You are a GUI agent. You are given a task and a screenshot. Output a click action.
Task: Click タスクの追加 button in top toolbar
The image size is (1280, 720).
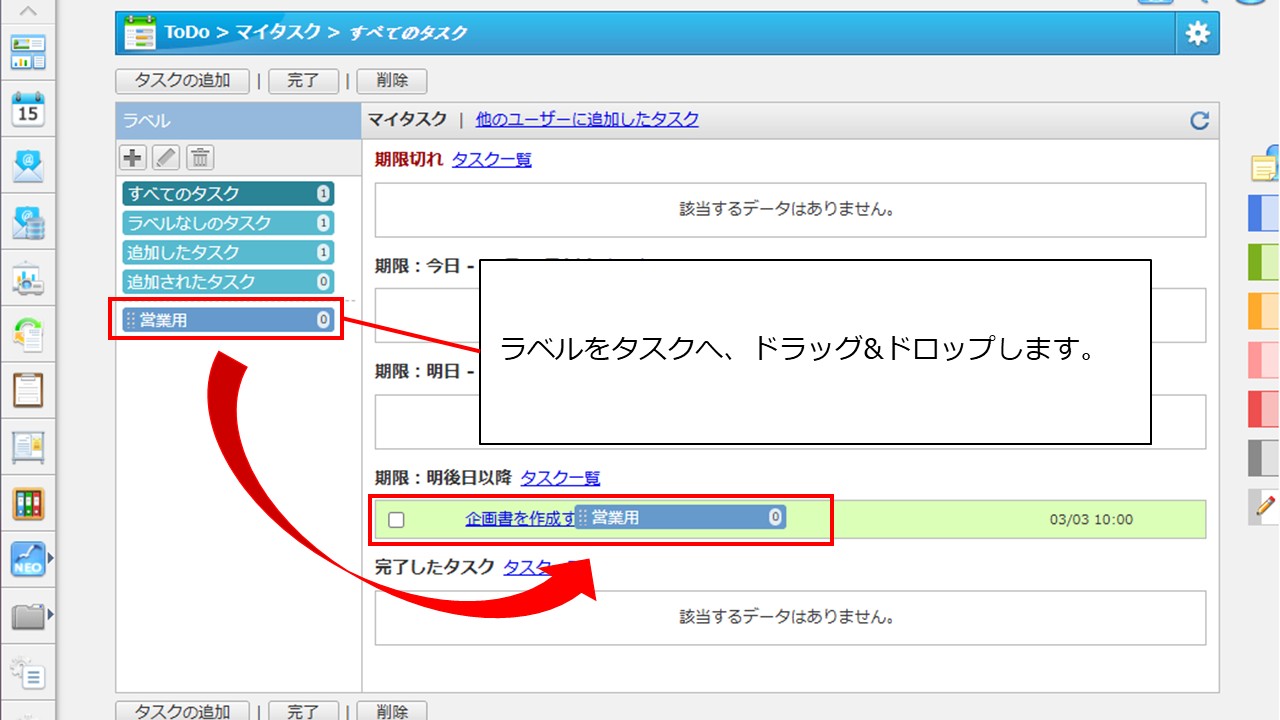(182, 81)
